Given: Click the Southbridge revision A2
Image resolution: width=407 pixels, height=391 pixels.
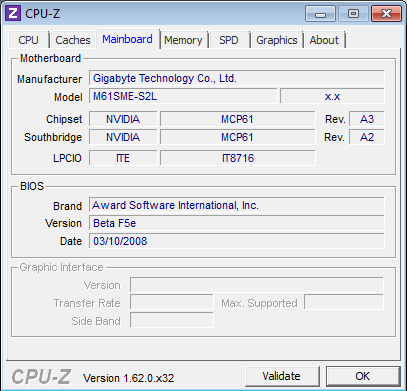Looking at the screenshot, I should point(367,137).
